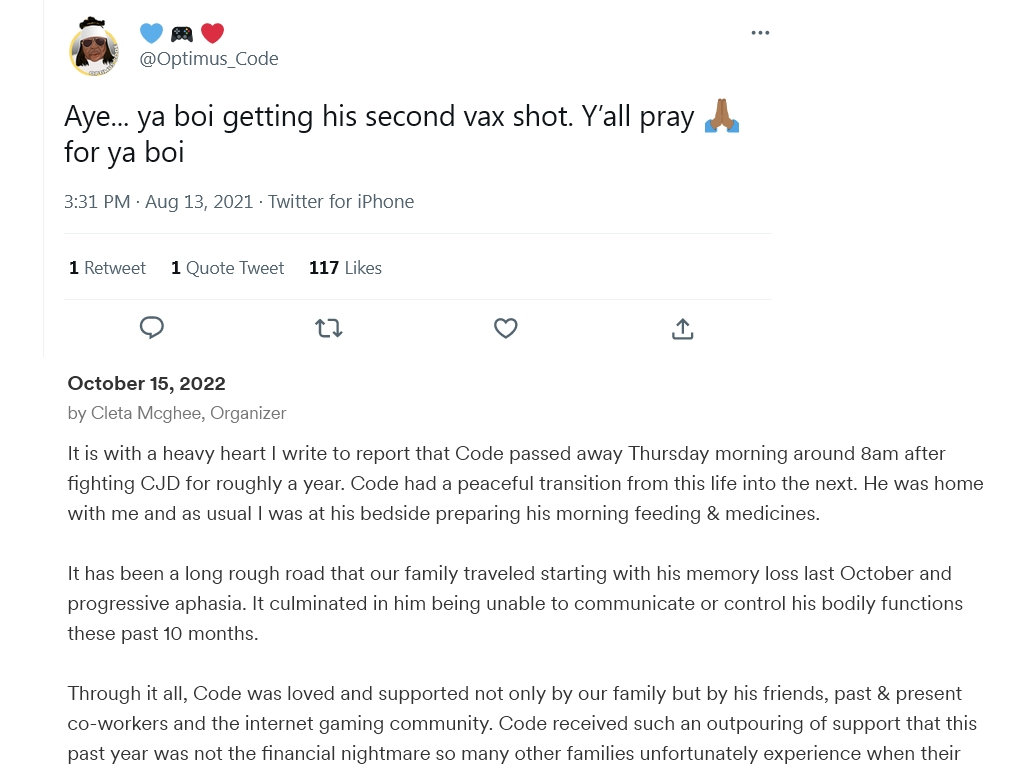View the 117 Likes list

[345, 268]
